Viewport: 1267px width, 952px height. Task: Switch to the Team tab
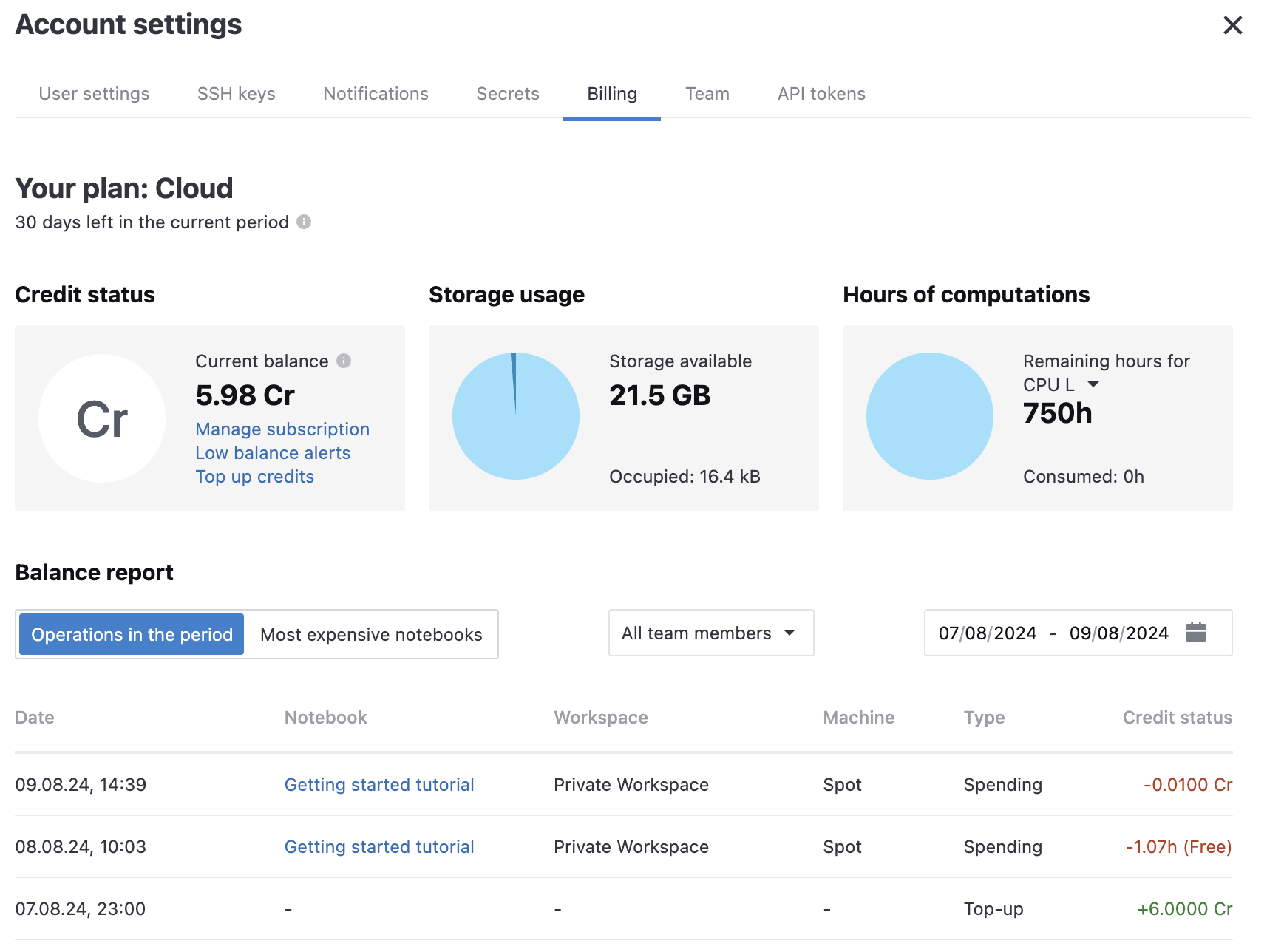click(707, 94)
